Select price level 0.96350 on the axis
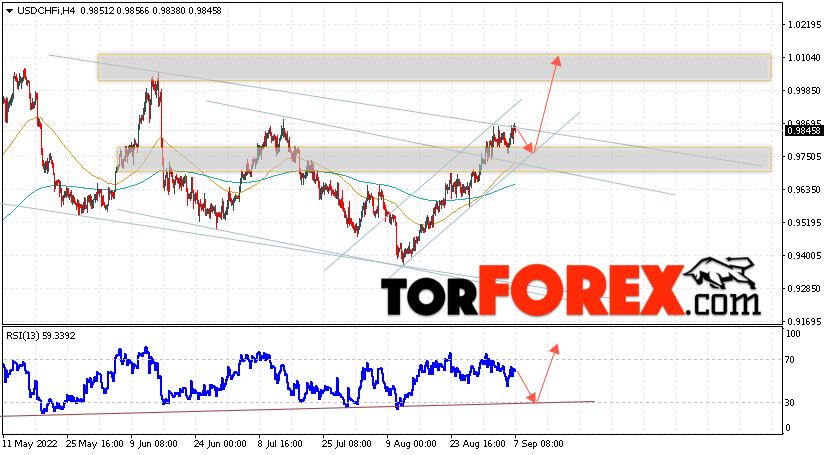The width and height of the screenshot is (828, 455). pyautogui.click(x=804, y=189)
